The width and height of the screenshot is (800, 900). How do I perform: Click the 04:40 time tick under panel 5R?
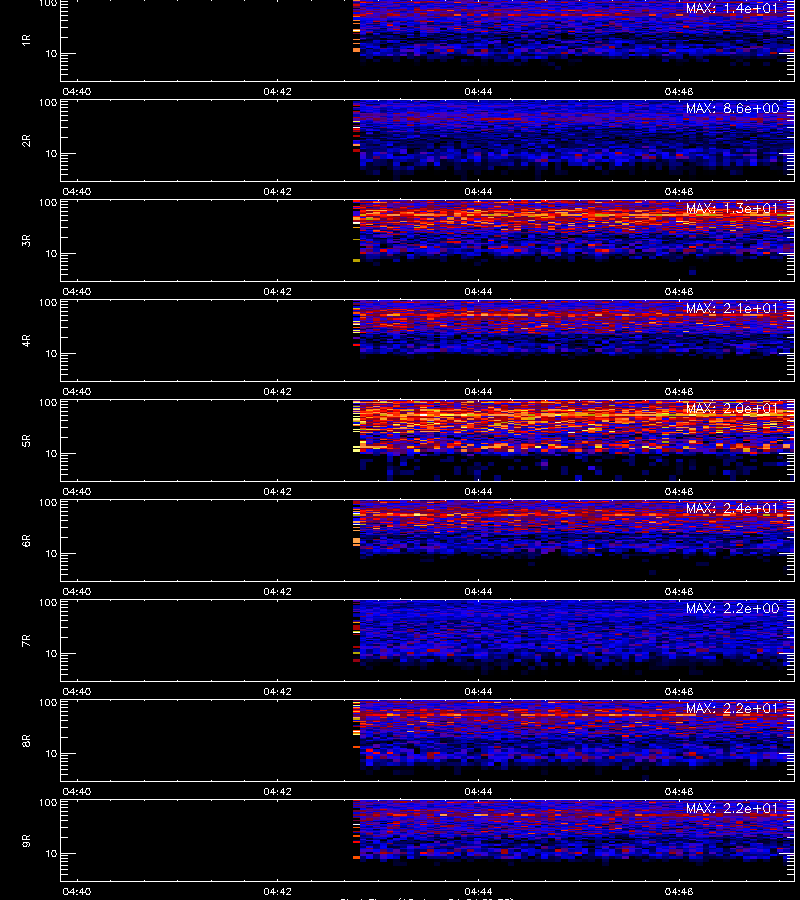[x=76, y=491]
